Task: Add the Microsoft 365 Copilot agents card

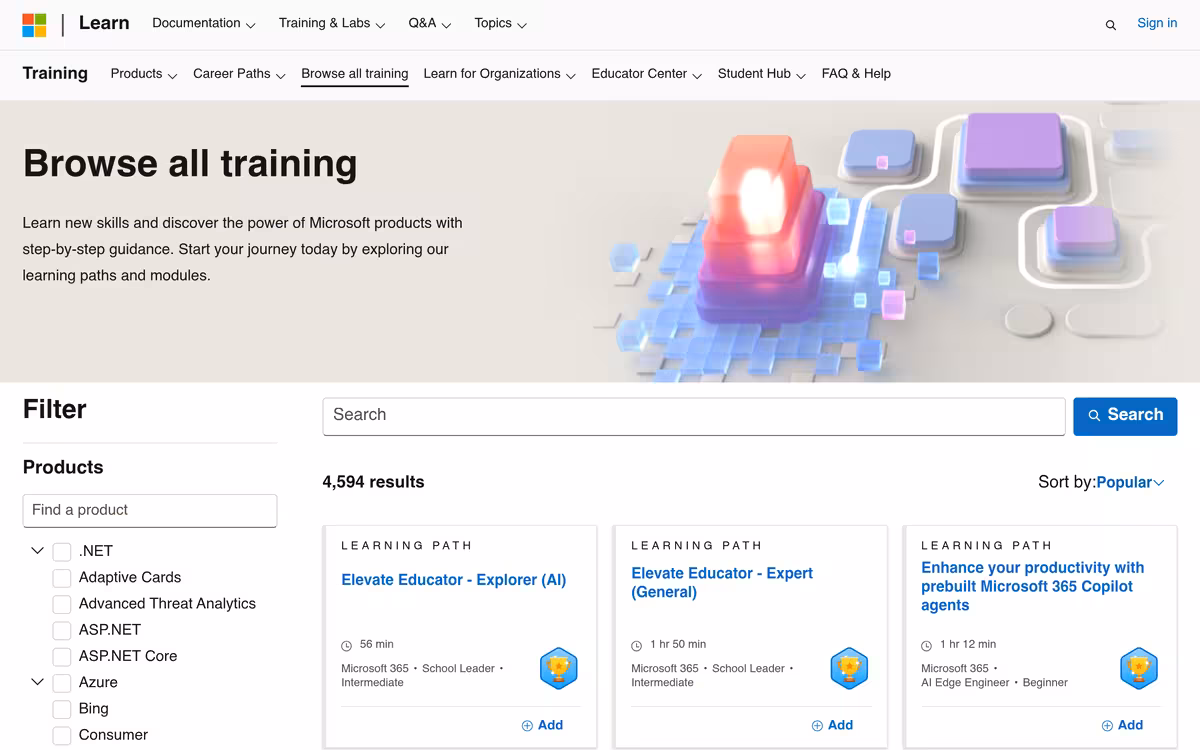Action: pyautogui.click(x=1122, y=726)
